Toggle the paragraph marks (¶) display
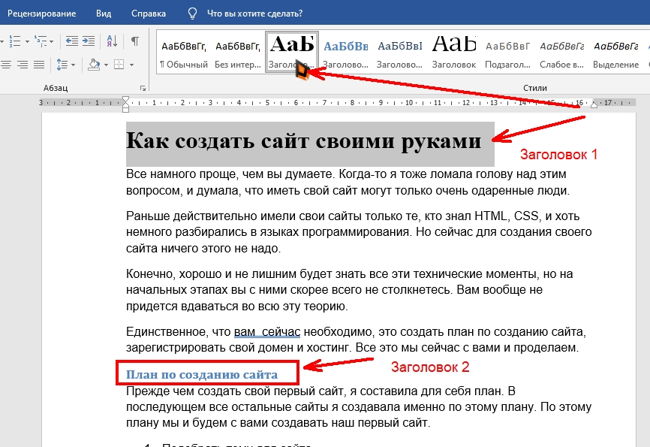Image resolution: width=650 pixels, height=447 pixels. [x=135, y=41]
